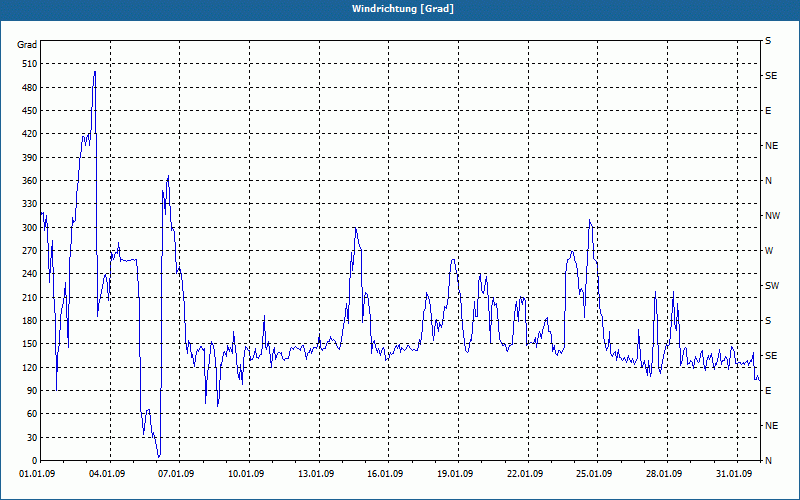Click the NW compass label
Viewport: 800px width, 500px height.
(x=772, y=216)
